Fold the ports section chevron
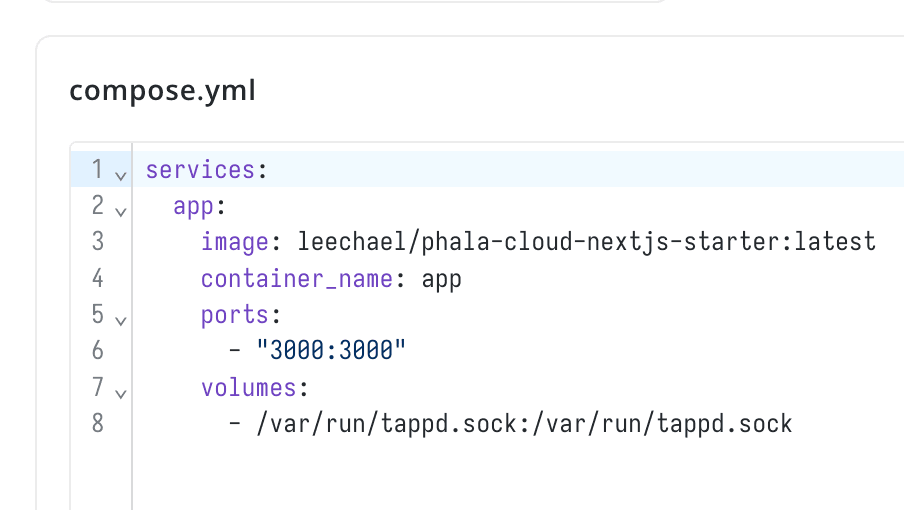 click(x=120, y=320)
